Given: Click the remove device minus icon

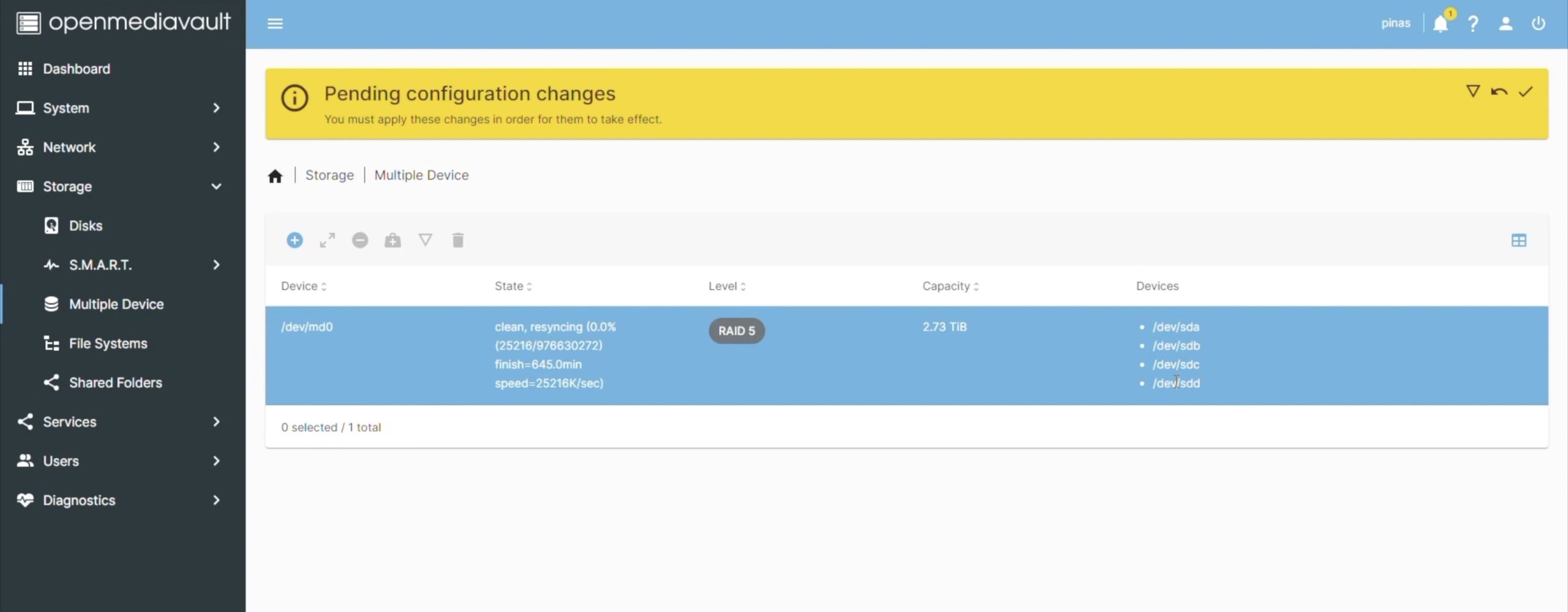Looking at the screenshot, I should (360, 240).
